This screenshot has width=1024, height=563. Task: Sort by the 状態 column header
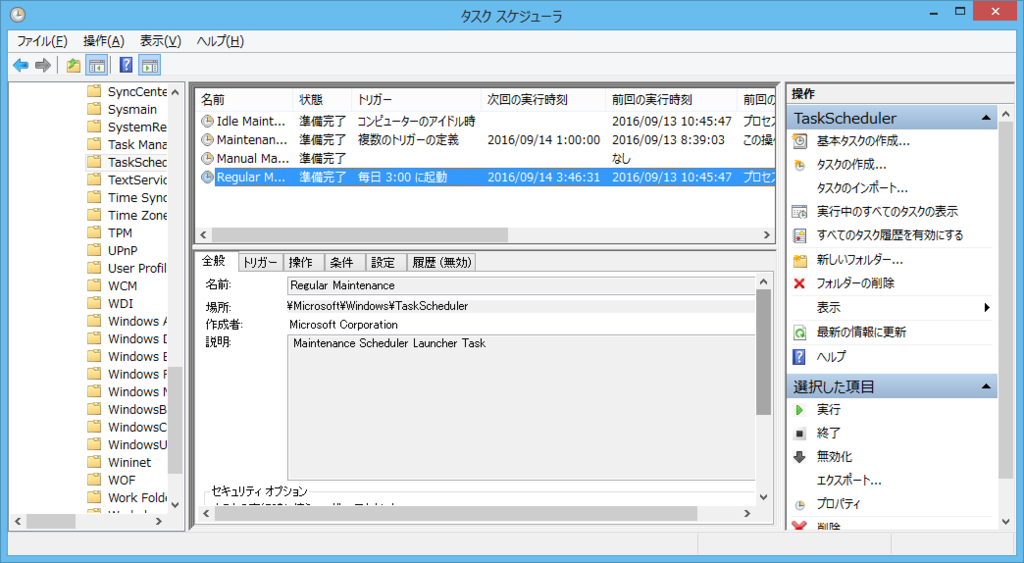click(322, 100)
